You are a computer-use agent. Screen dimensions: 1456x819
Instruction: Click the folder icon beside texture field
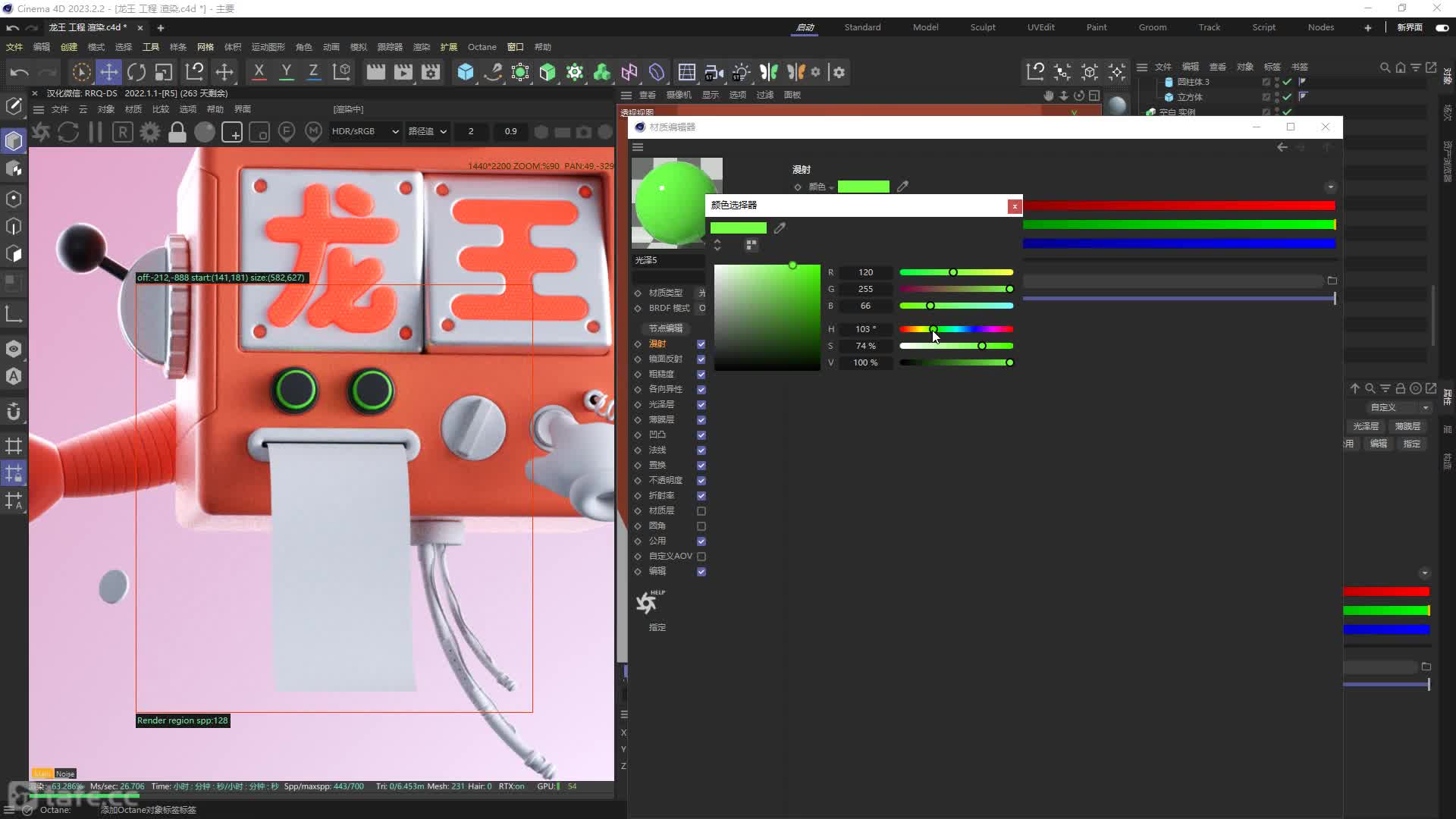click(x=1332, y=281)
